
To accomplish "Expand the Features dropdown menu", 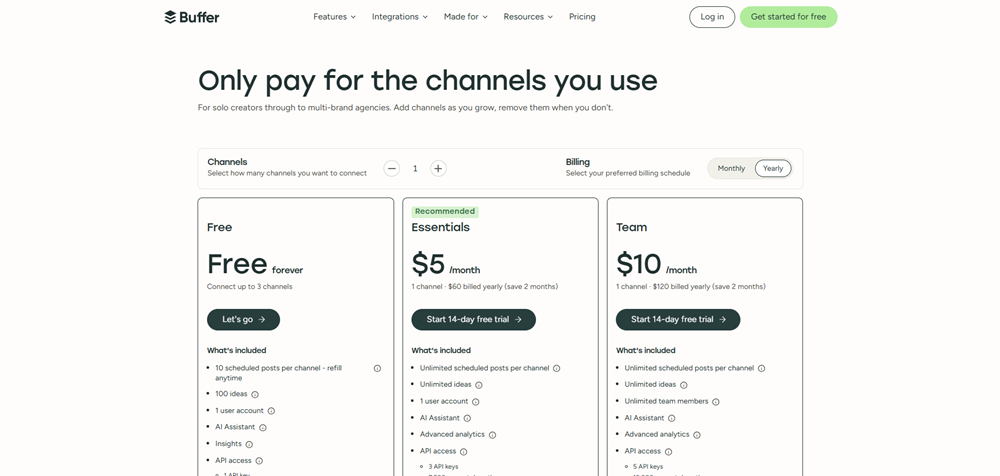I will coord(334,17).
